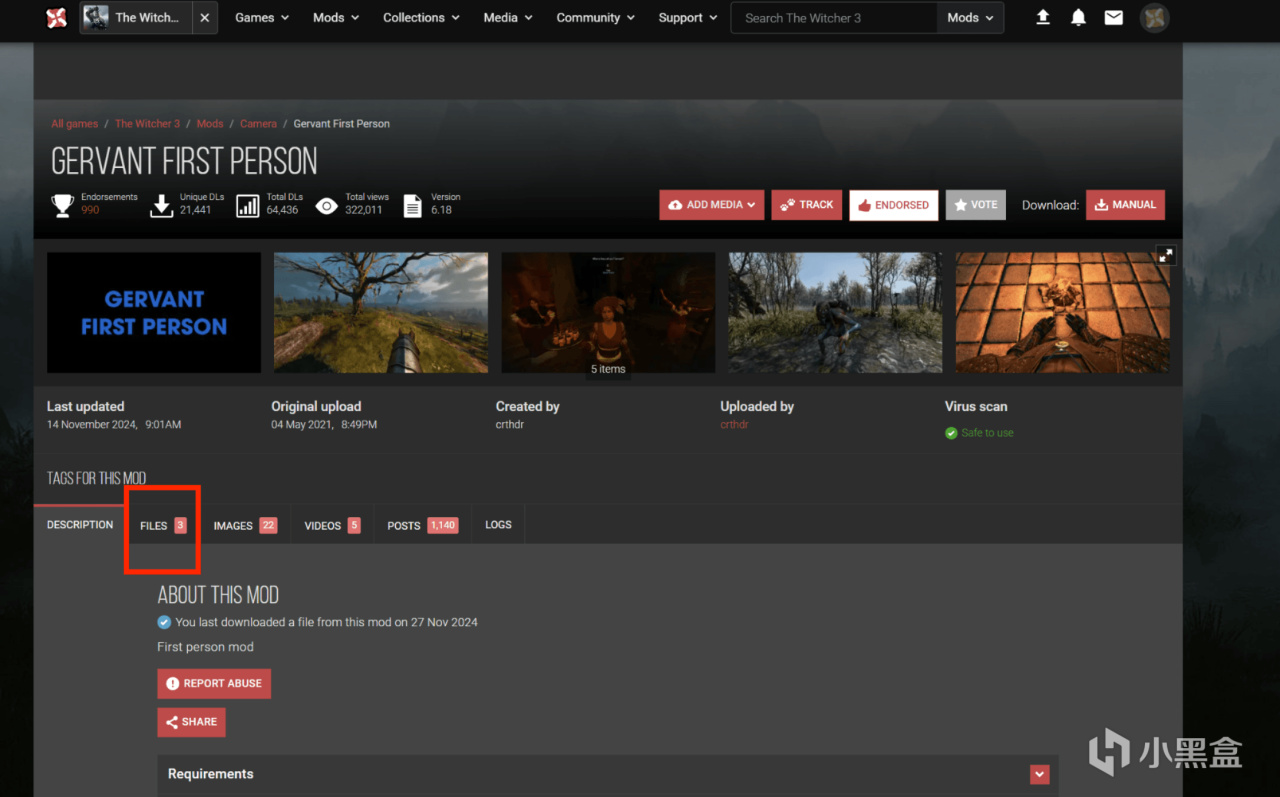Image resolution: width=1280 pixels, height=797 pixels.
Task: Go to All games breadcrumb
Action: click(75, 124)
